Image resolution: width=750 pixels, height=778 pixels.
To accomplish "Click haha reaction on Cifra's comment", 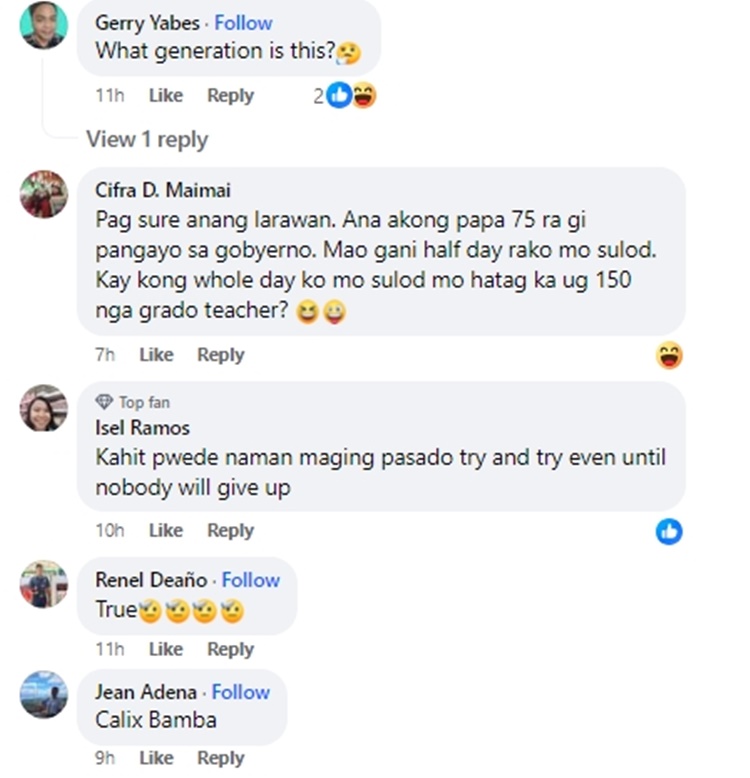I will point(669,355).
